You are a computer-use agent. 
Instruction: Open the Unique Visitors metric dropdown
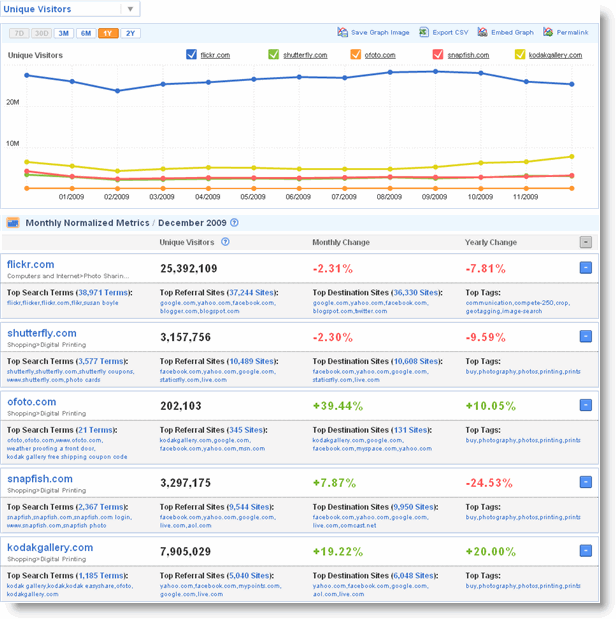tap(70, 9)
